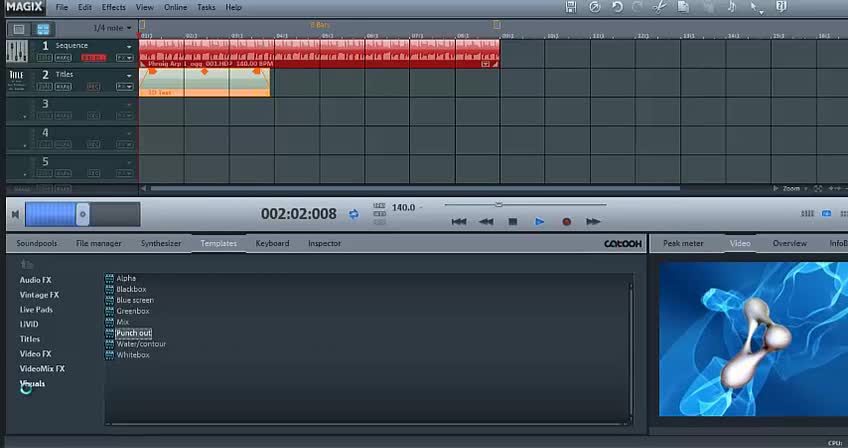
Task: Toggle the active red record button on track 1
Action: (x=94, y=58)
